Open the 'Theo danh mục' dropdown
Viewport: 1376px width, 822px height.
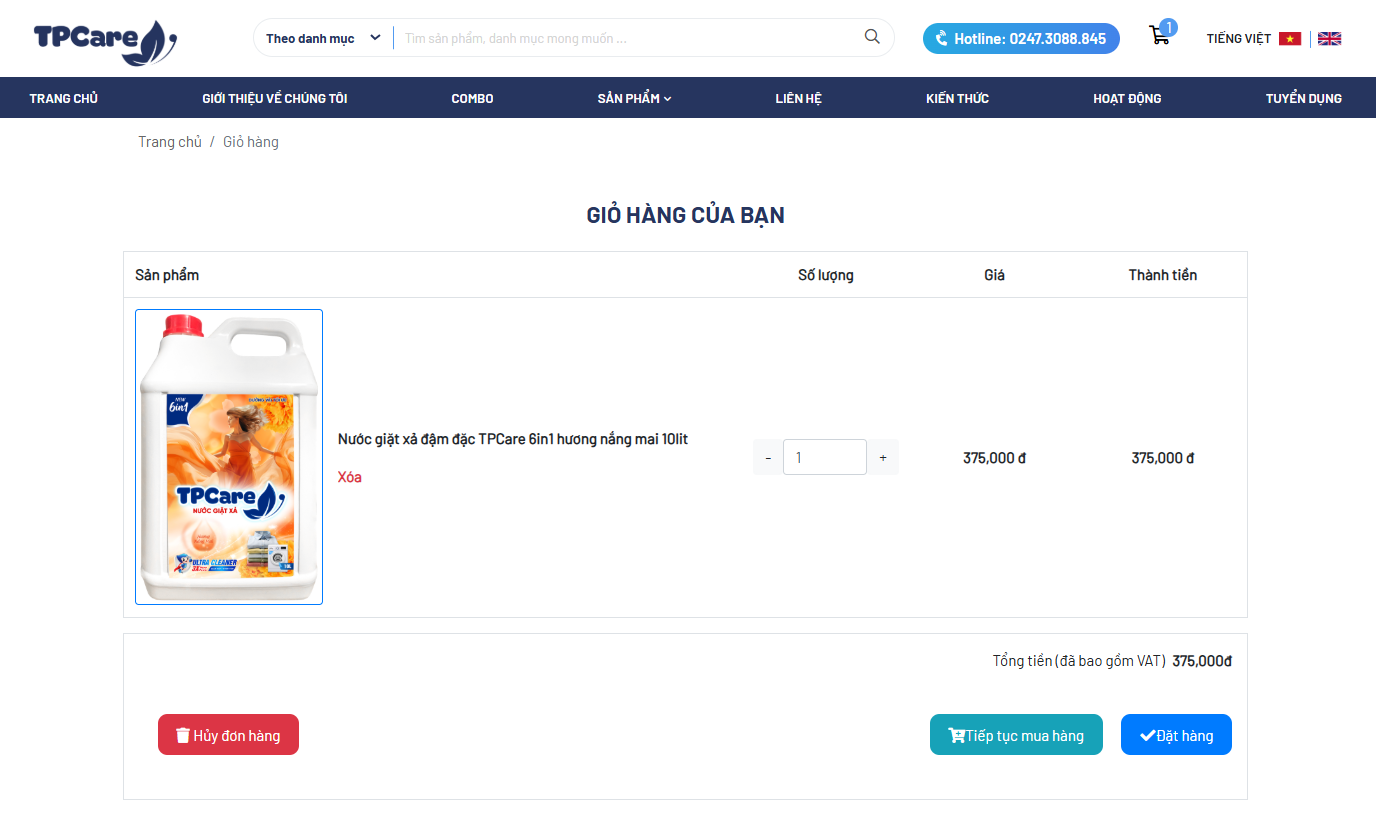tap(323, 38)
